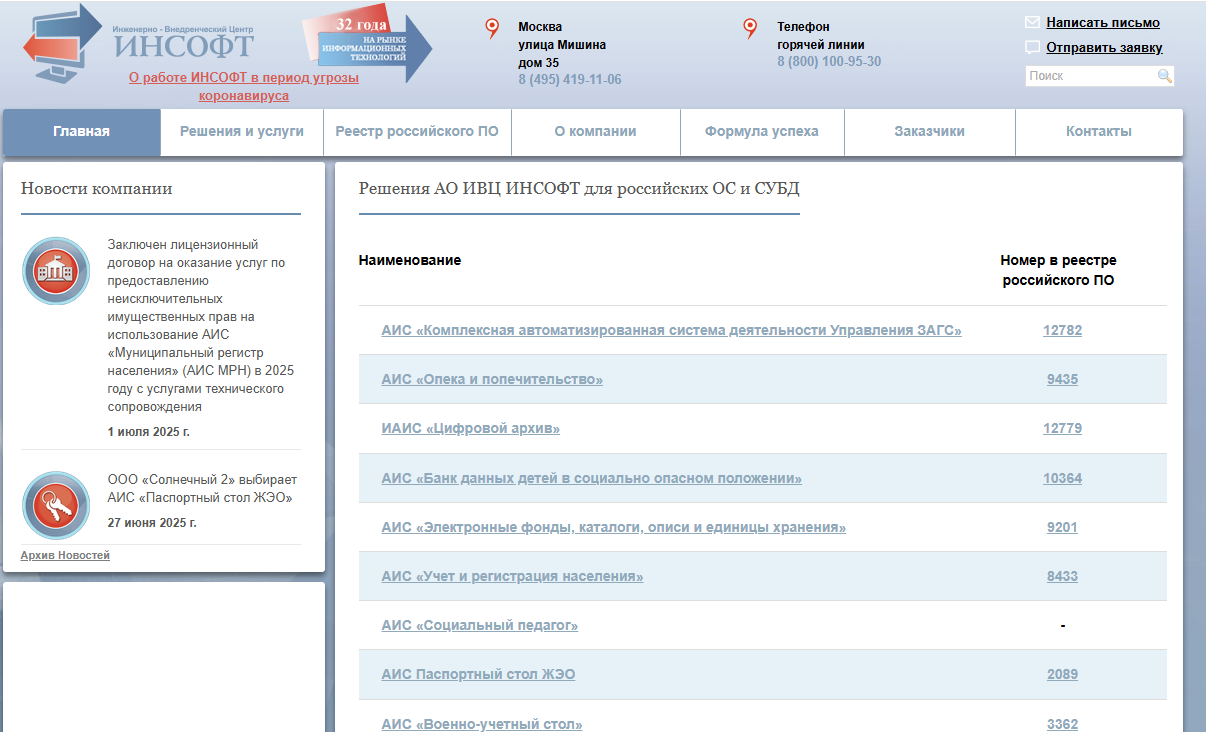Click the Москва улица Мишина address text
1206x732 pixels.
click(562, 44)
